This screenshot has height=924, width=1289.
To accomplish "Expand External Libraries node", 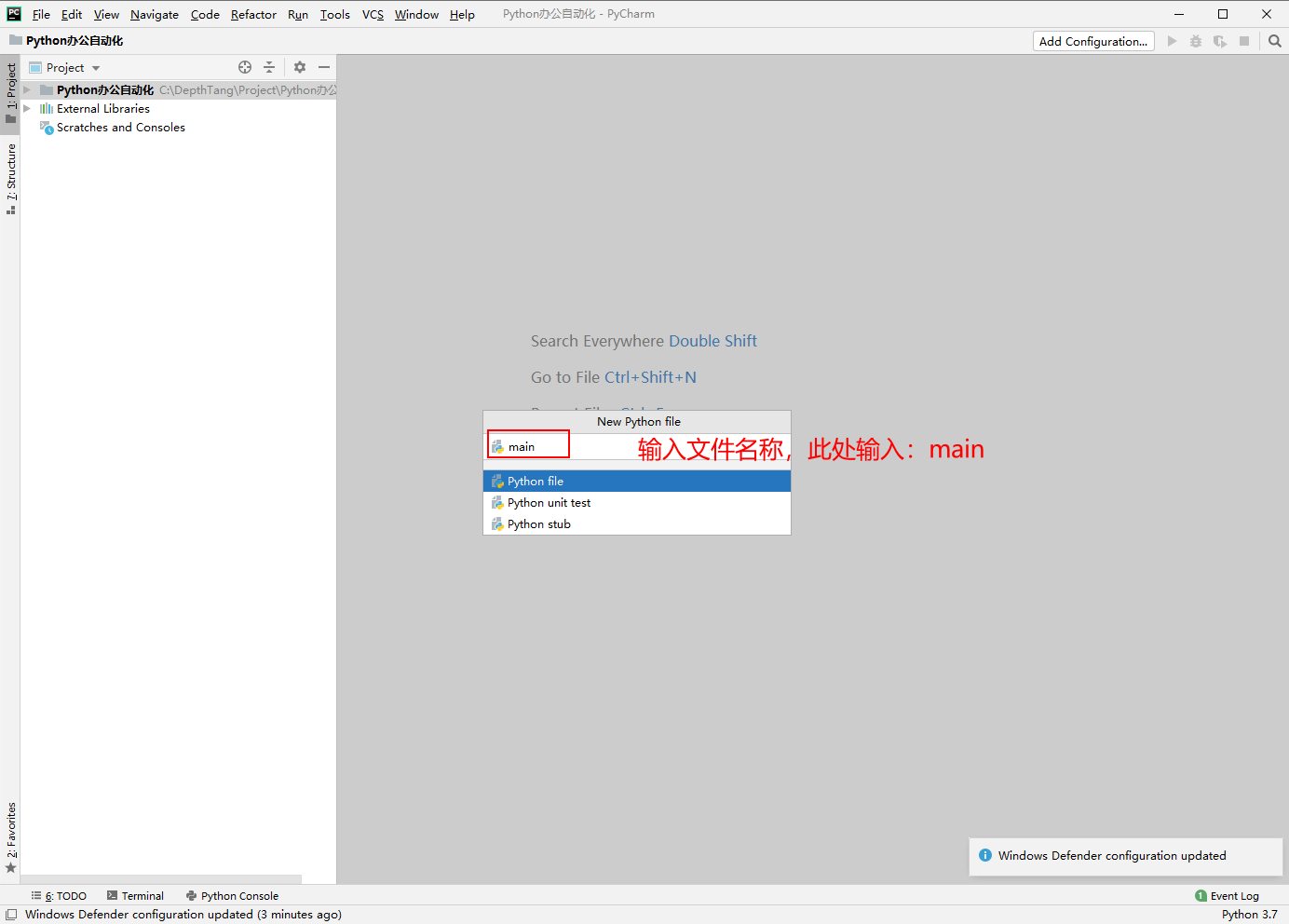I will pyautogui.click(x=27, y=109).
